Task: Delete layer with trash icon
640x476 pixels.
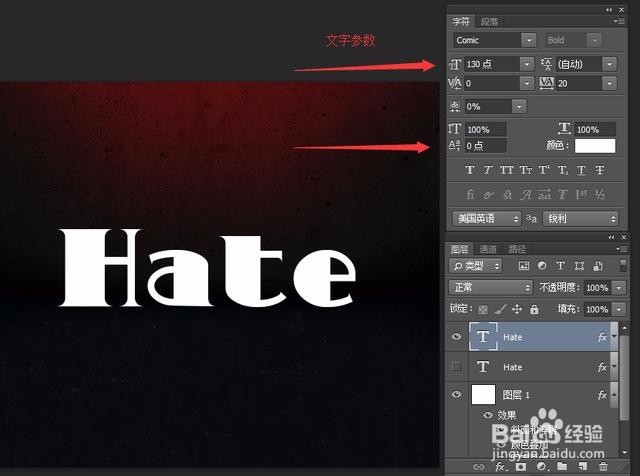Action: [x=603, y=466]
